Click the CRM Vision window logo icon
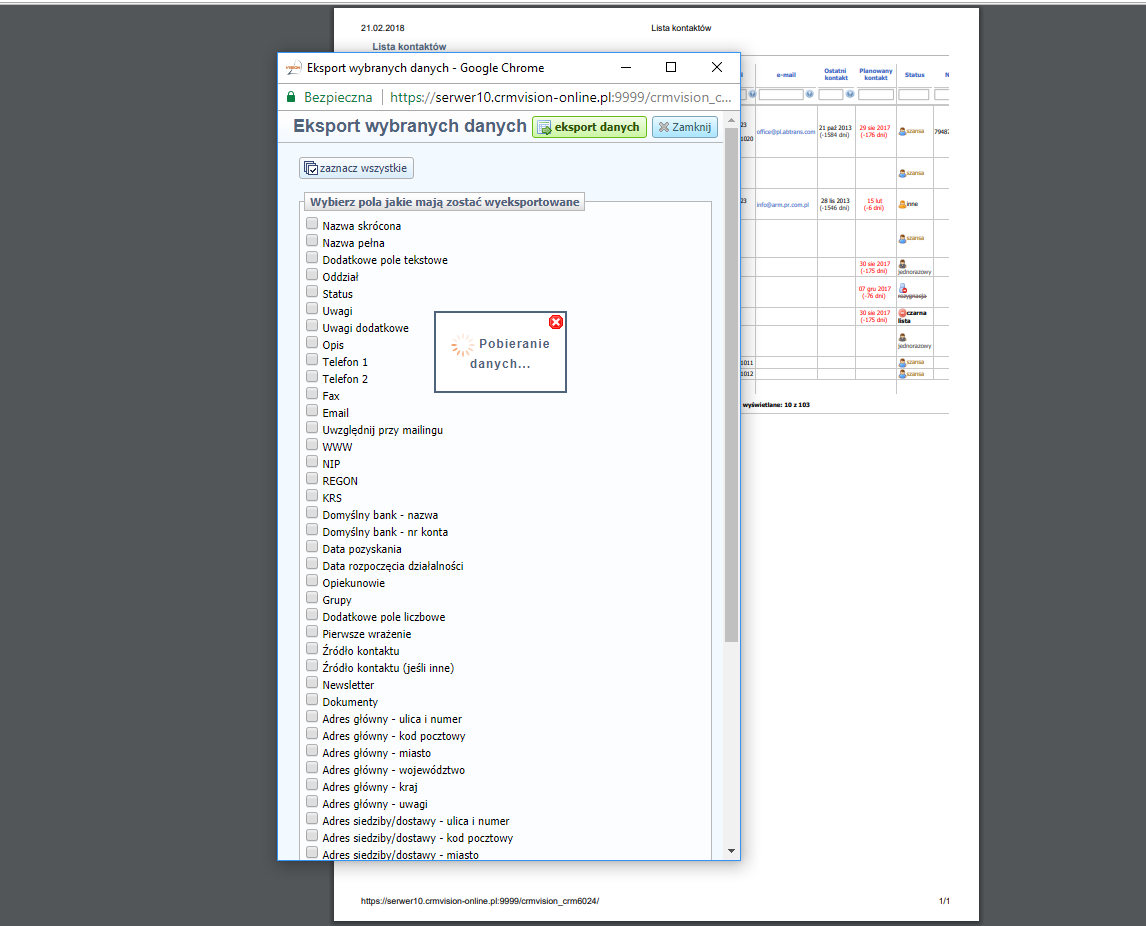This screenshot has width=1146, height=926. point(293,68)
